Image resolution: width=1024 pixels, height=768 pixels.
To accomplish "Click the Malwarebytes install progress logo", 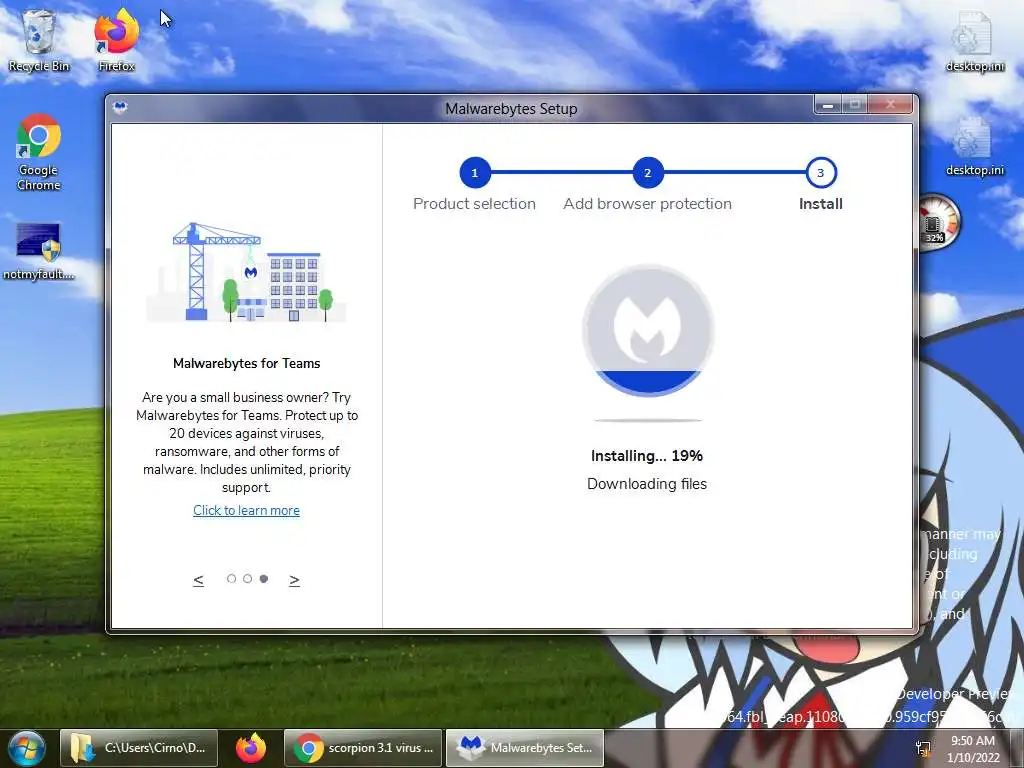I will pyautogui.click(x=648, y=330).
